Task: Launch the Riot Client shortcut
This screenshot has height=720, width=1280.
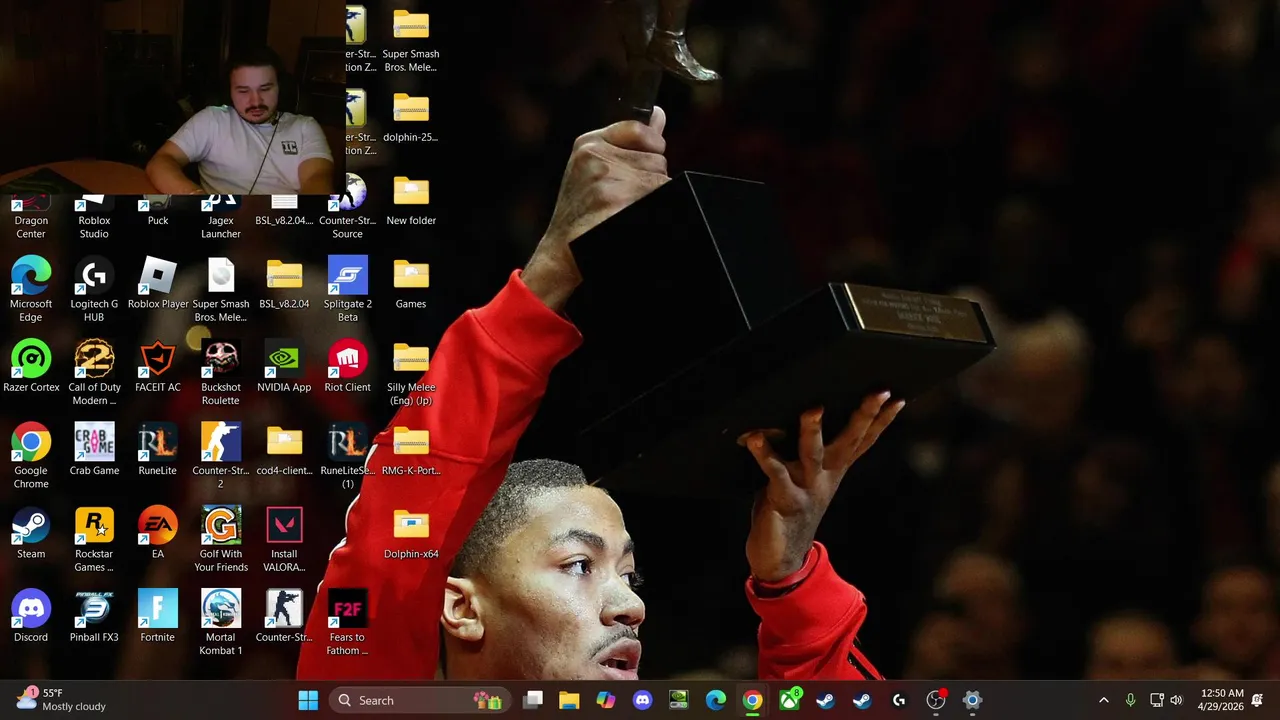Action: (x=348, y=367)
